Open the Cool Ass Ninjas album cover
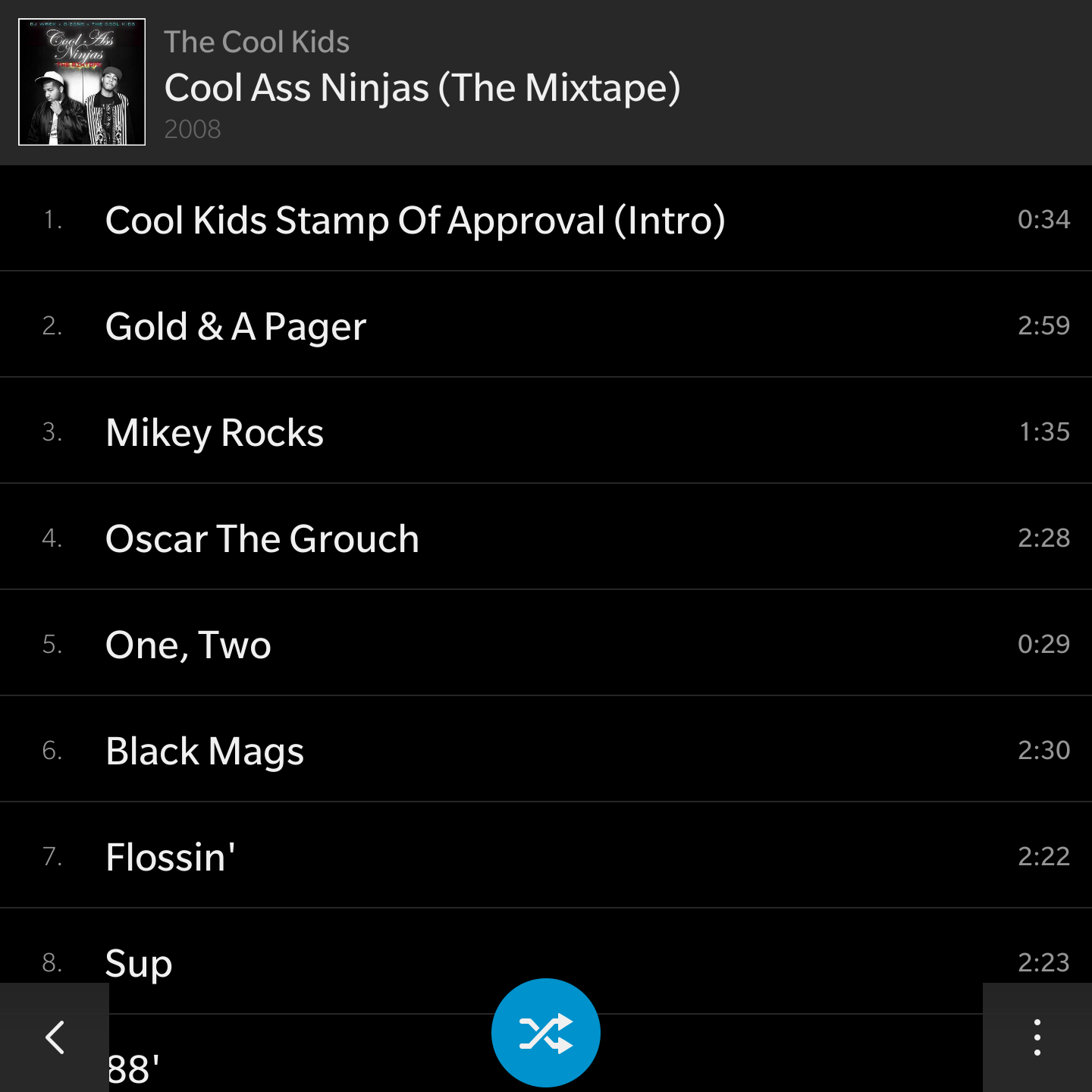Screen dimensions: 1092x1092 [x=82, y=82]
